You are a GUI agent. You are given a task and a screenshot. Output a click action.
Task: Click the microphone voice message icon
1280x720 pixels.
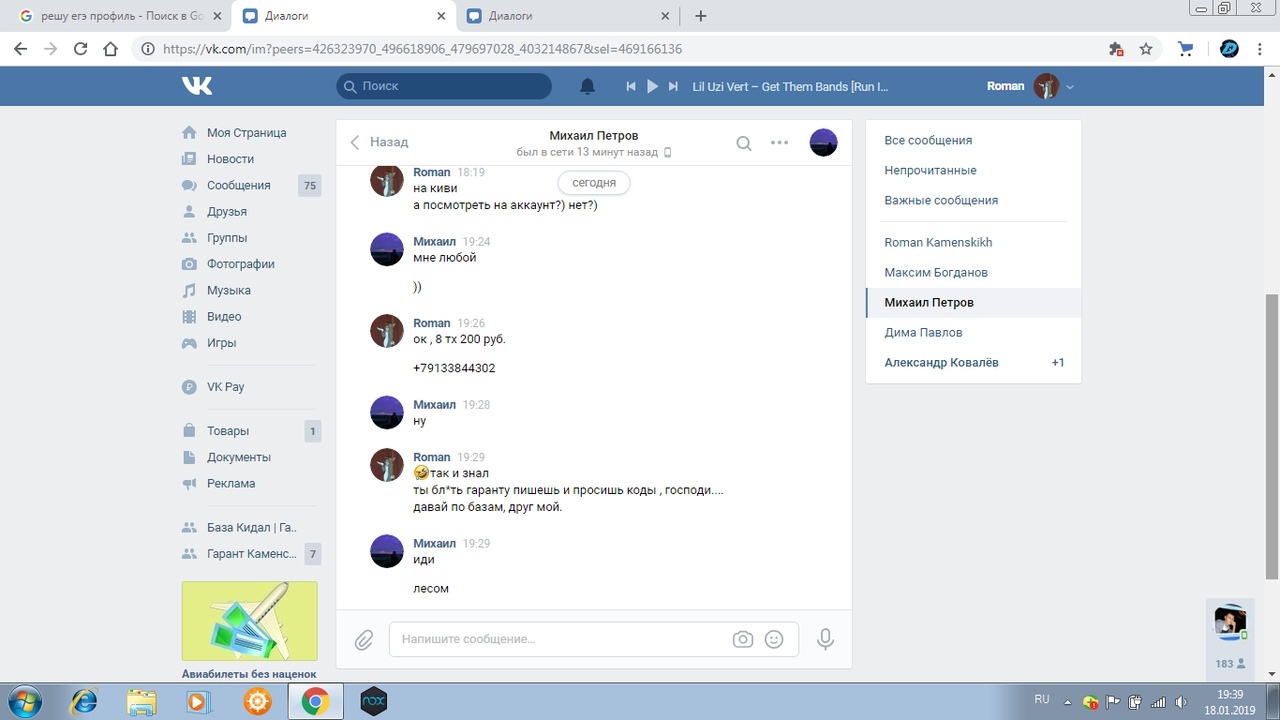point(825,639)
